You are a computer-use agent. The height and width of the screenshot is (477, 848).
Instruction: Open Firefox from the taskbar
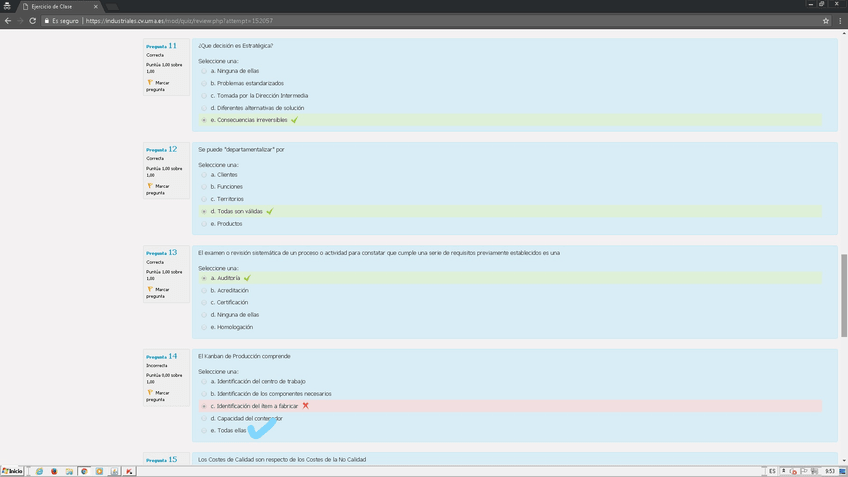click(x=54, y=471)
